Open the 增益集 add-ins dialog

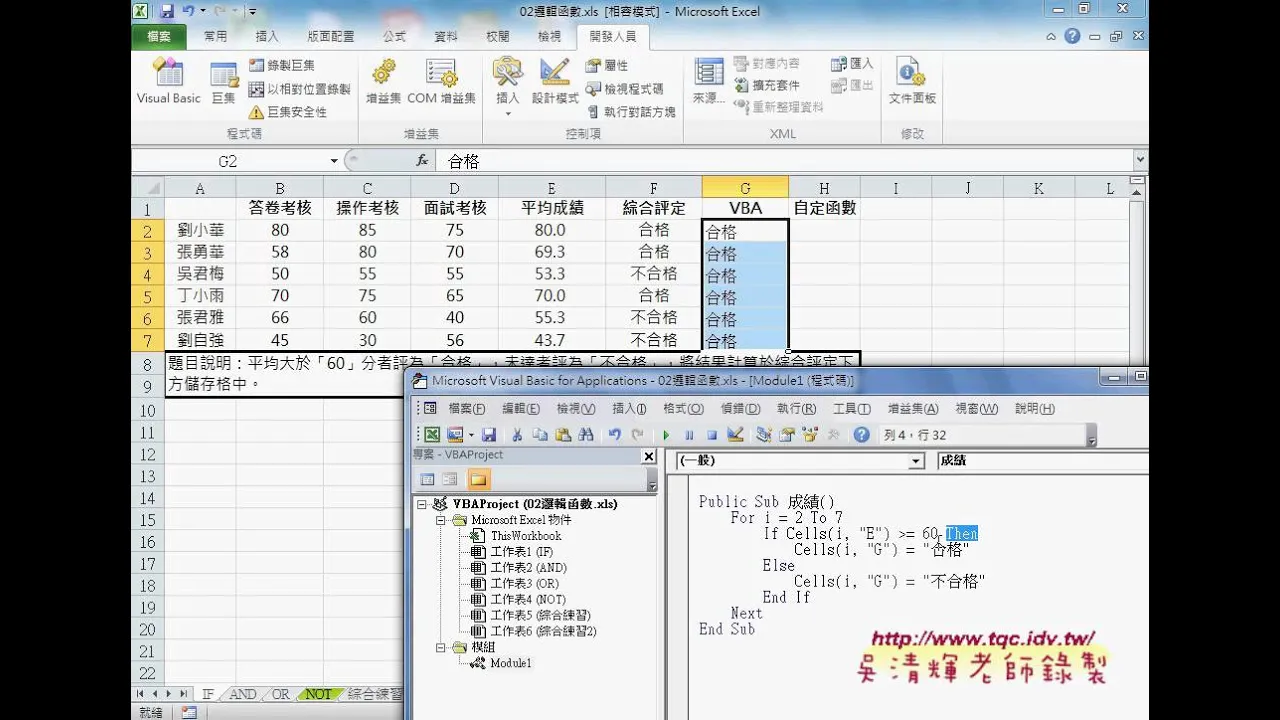point(383,81)
